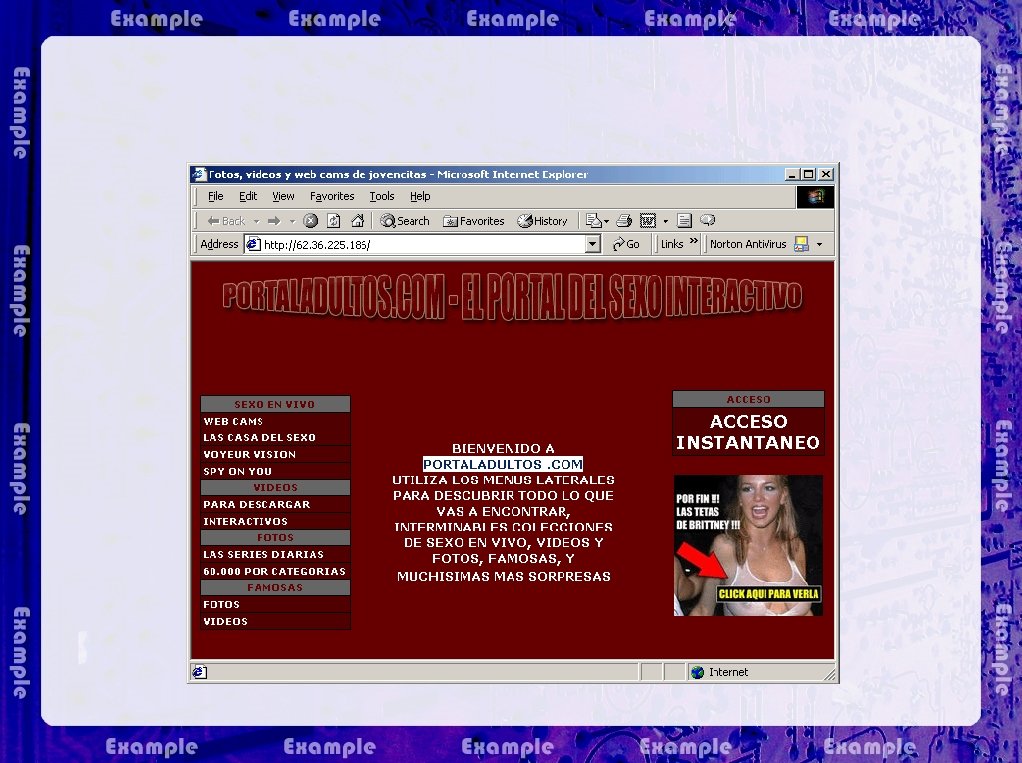The width and height of the screenshot is (1022, 763).
Task: Click the Forward arrow button
Action: click(274, 221)
